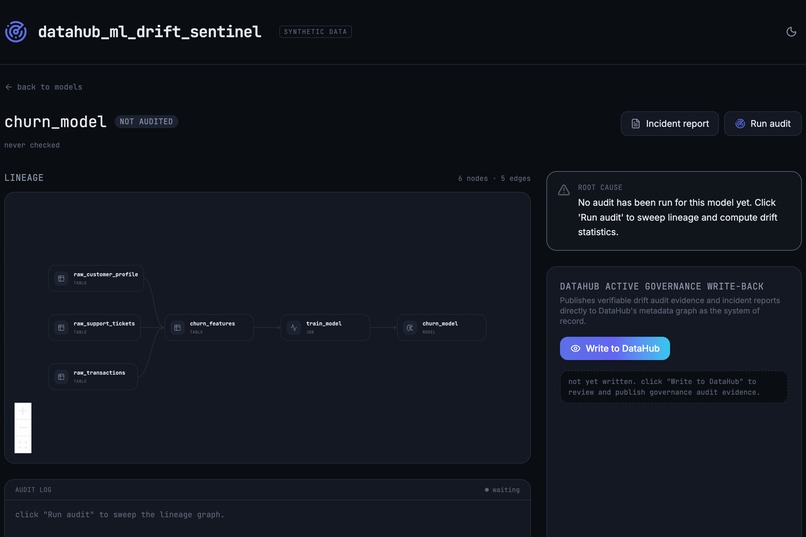Click the AUDIT LOG header
Image resolution: width=806 pixels, height=537 pixels.
coord(33,490)
